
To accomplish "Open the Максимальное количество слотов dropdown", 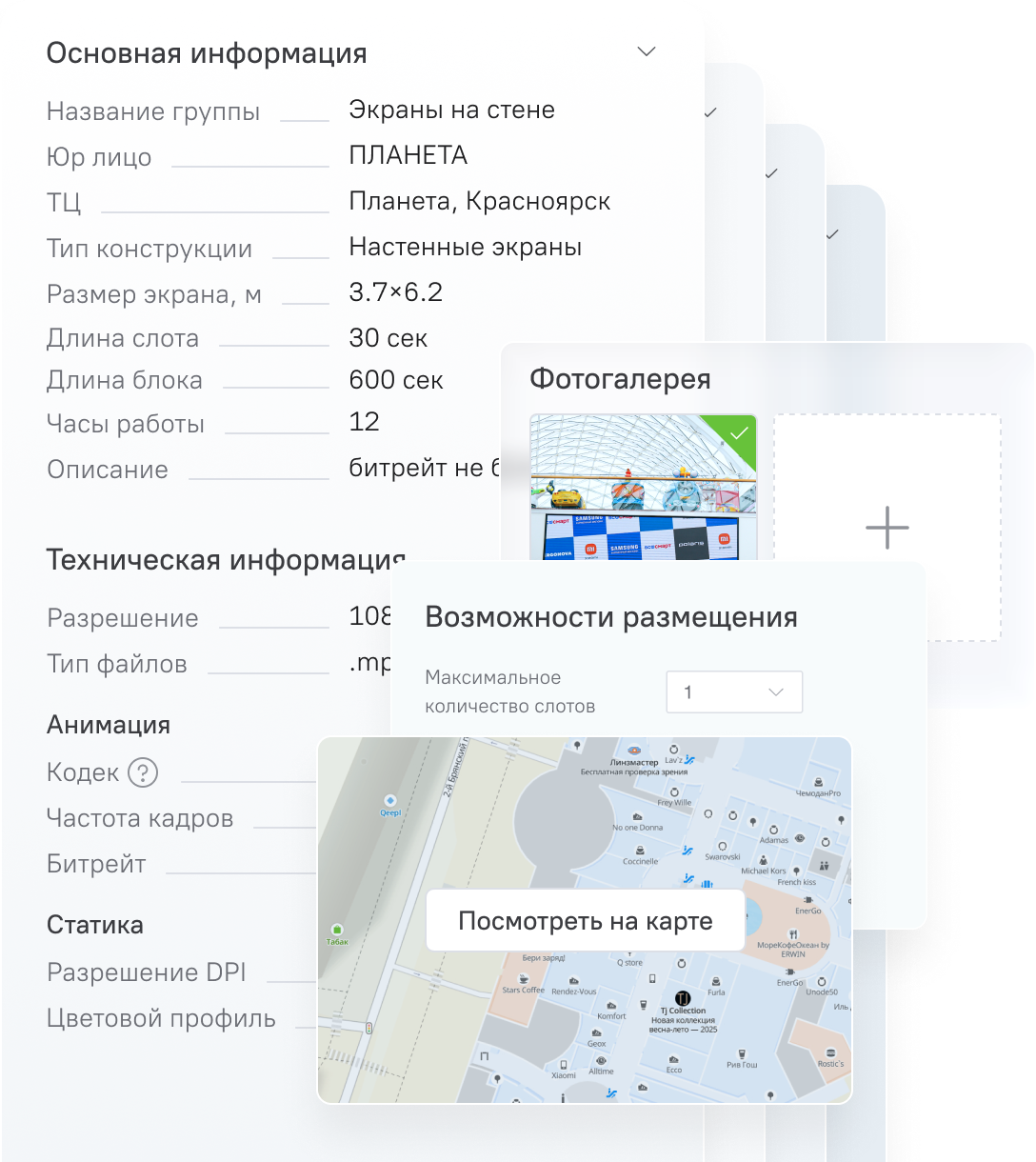I will point(734,692).
